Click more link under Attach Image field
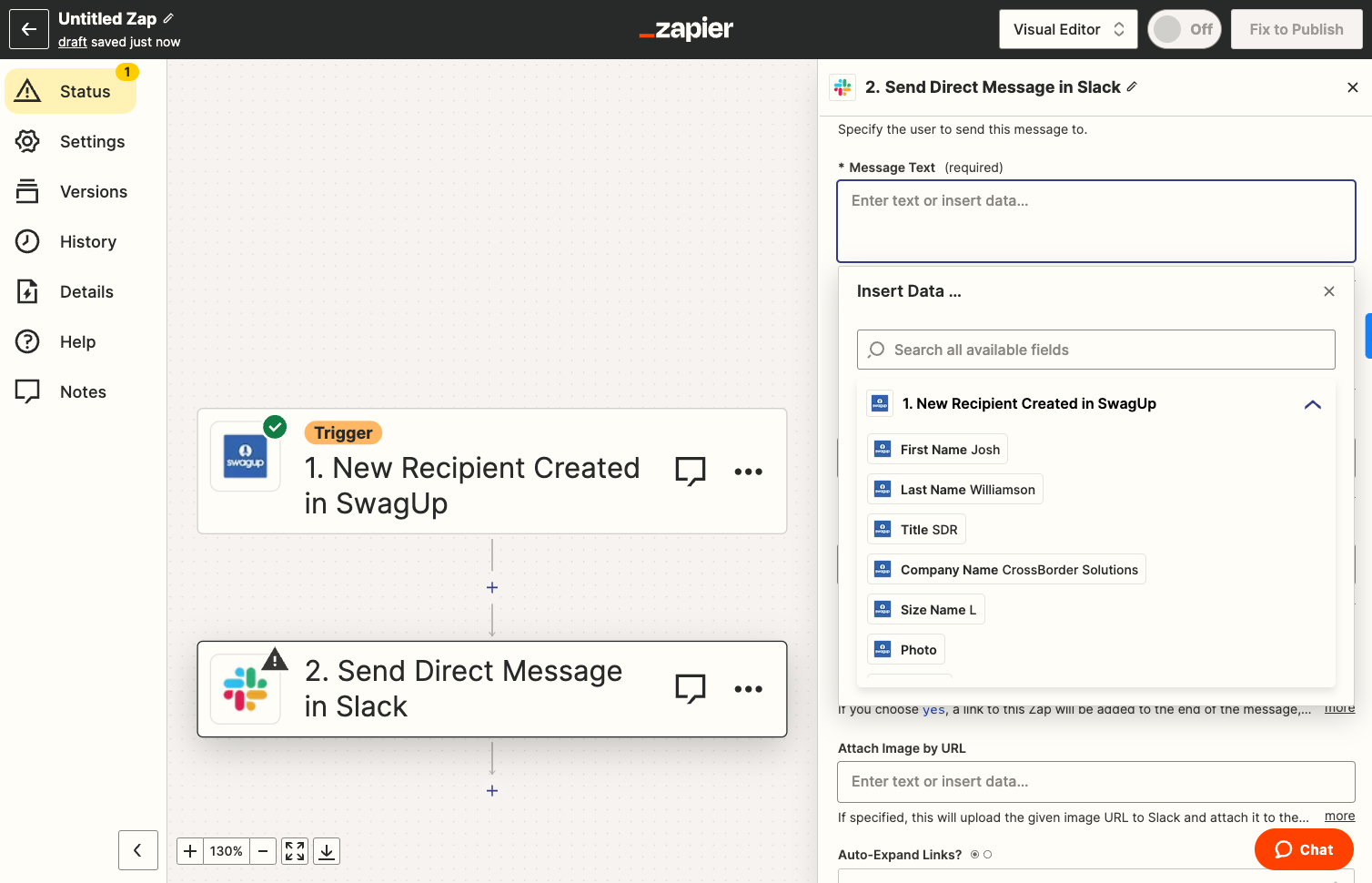 [1339, 817]
